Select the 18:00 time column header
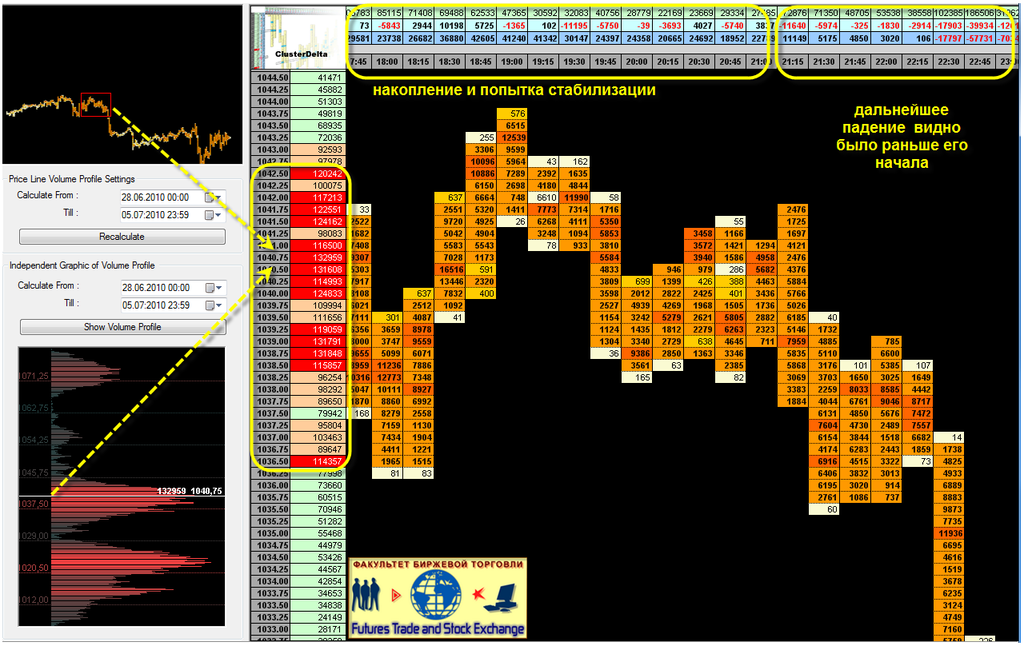This screenshot has height=646, width=1024. click(x=387, y=62)
